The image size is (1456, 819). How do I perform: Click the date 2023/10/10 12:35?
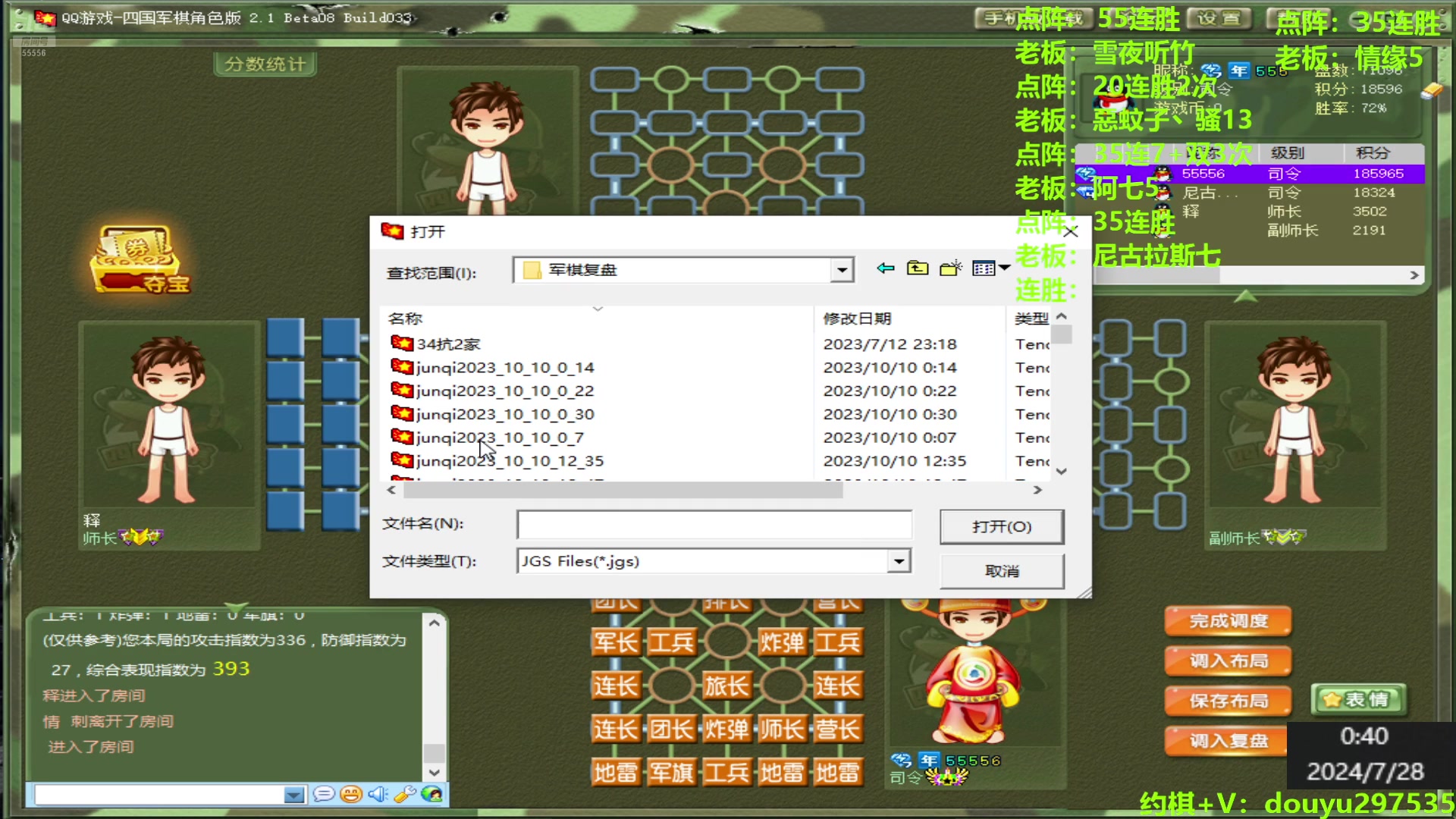tap(895, 461)
